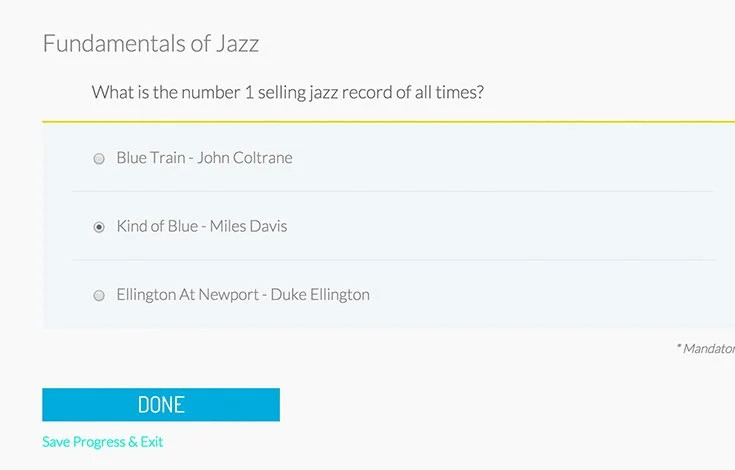
Task: Click empty space in Blue Train option row
Action: tap(502, 157)
